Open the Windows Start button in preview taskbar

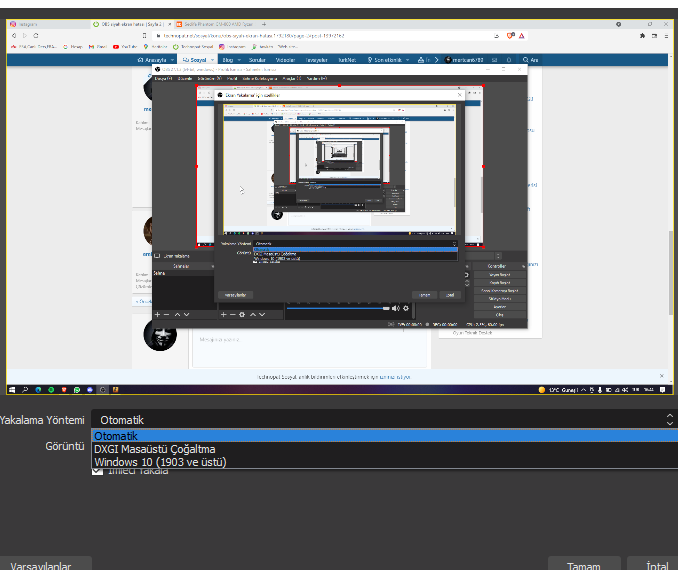pos(12,390)
